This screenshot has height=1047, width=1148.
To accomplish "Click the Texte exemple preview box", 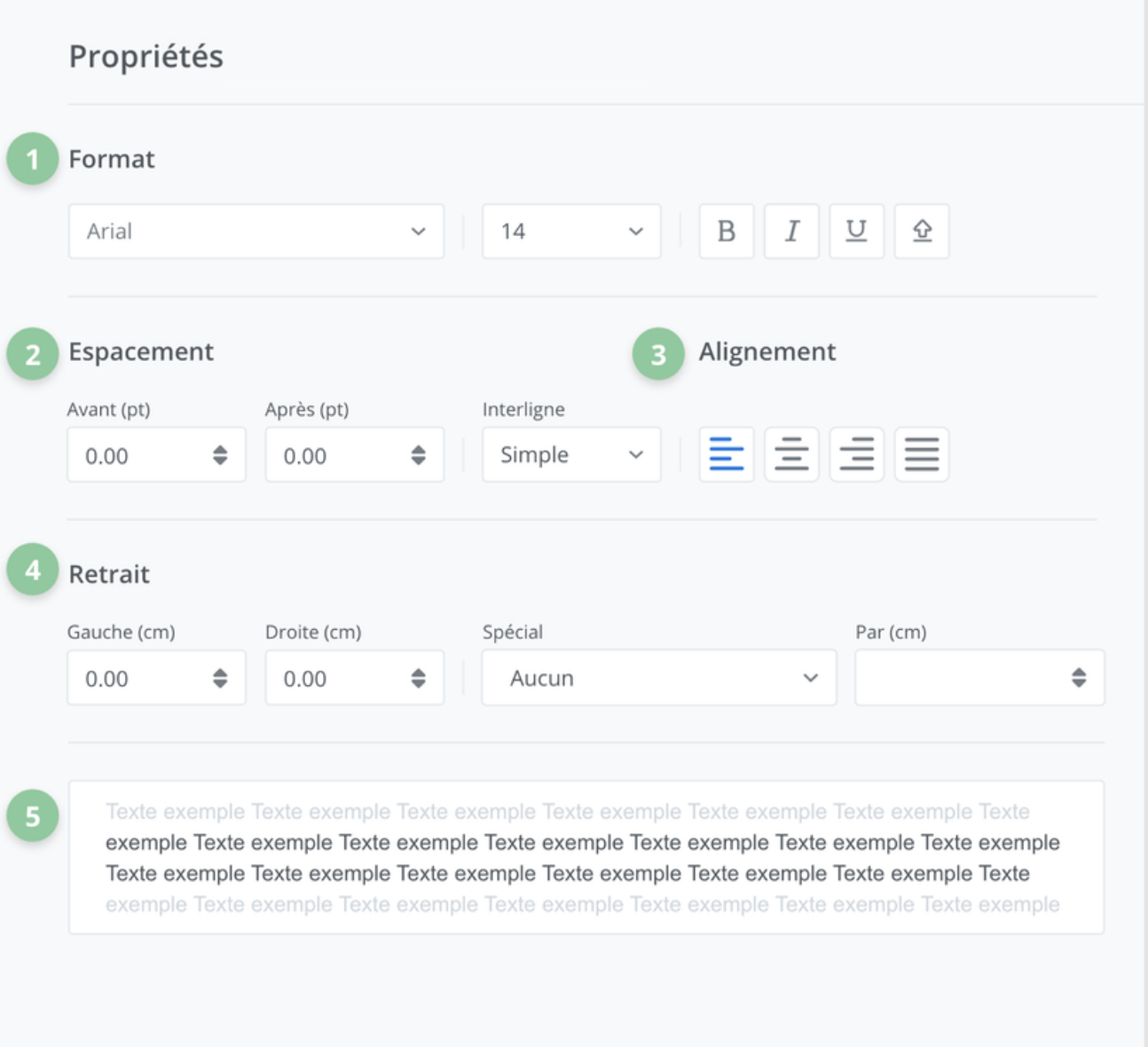I will (x=586, y=857).
